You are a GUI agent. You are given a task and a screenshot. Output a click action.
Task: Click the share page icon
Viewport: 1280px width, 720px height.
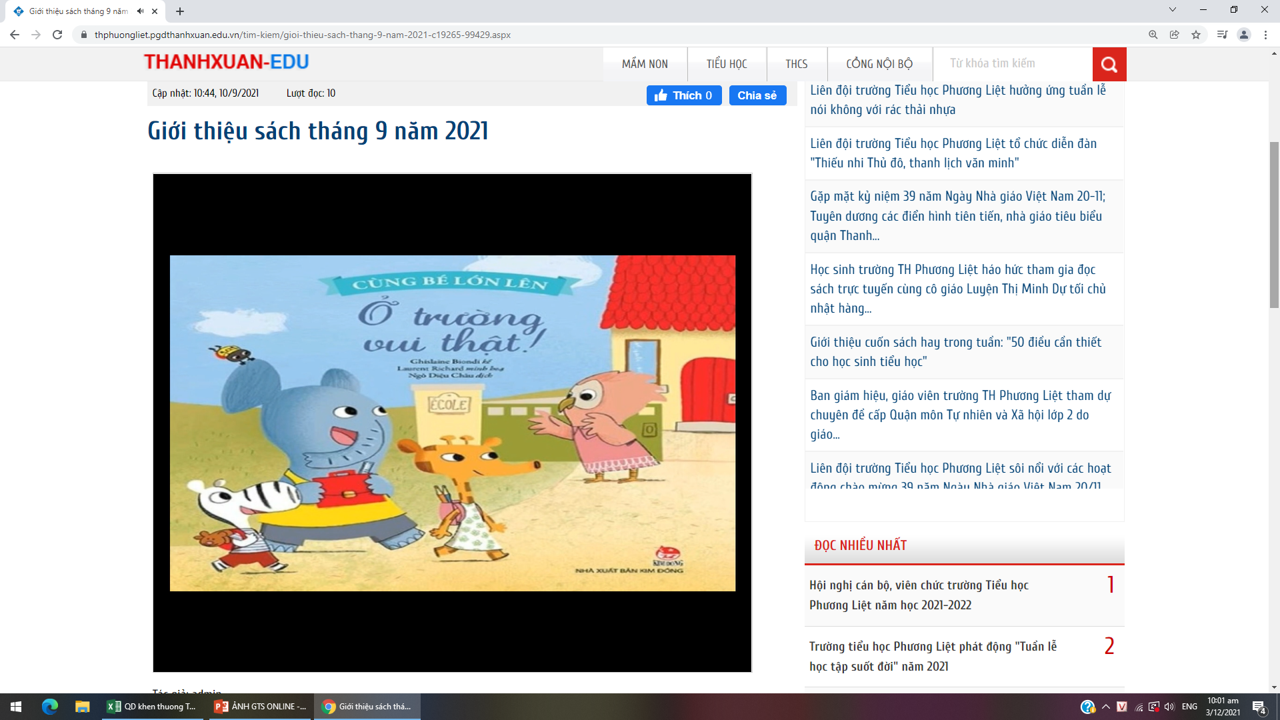click(x=1174, y=35)
